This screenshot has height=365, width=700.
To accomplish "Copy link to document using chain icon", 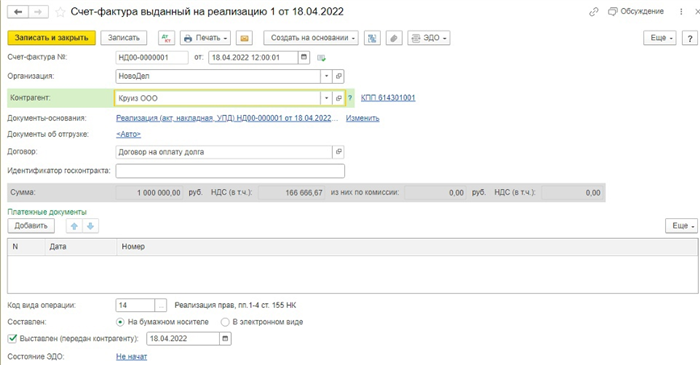I will pos(593,12).
